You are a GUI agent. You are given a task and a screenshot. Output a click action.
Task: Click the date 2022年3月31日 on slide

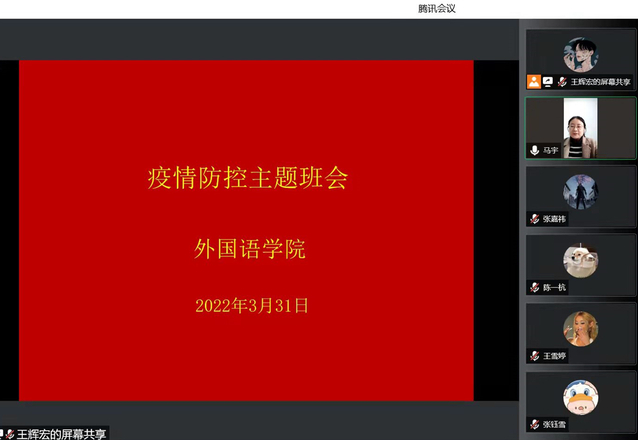pyautogui.click(x=252, y=306)
